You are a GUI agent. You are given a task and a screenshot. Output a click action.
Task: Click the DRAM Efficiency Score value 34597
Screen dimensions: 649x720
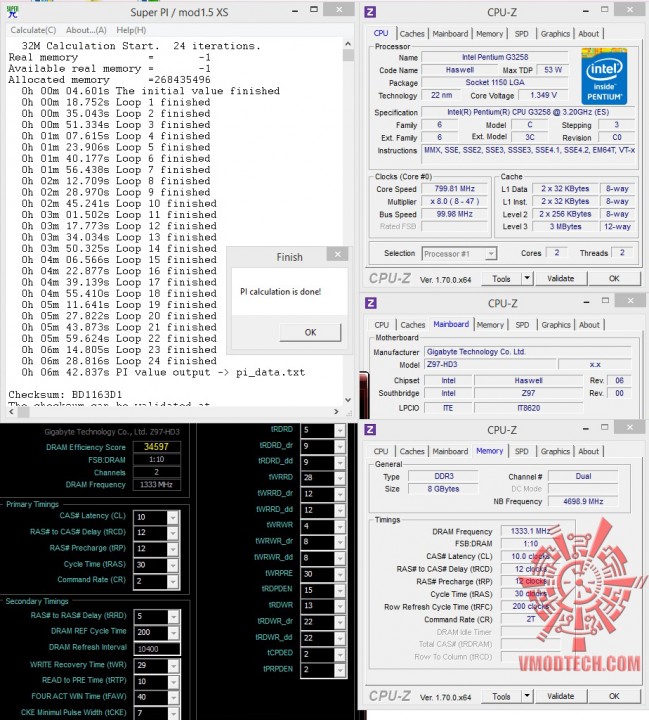click(156, 447)
